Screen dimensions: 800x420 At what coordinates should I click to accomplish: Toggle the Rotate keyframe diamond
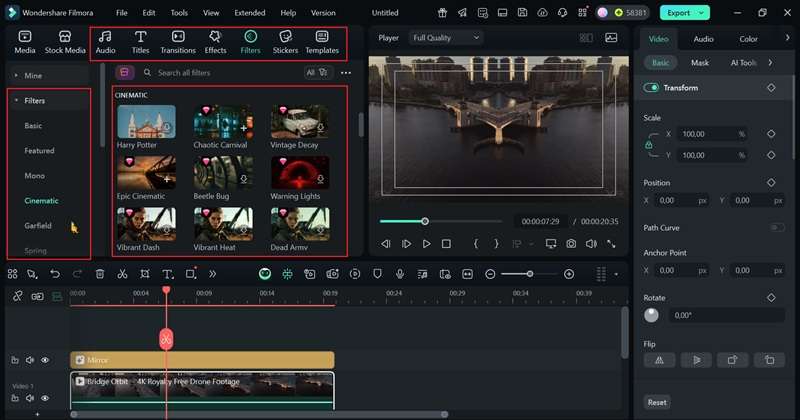(x=771, y=298)
